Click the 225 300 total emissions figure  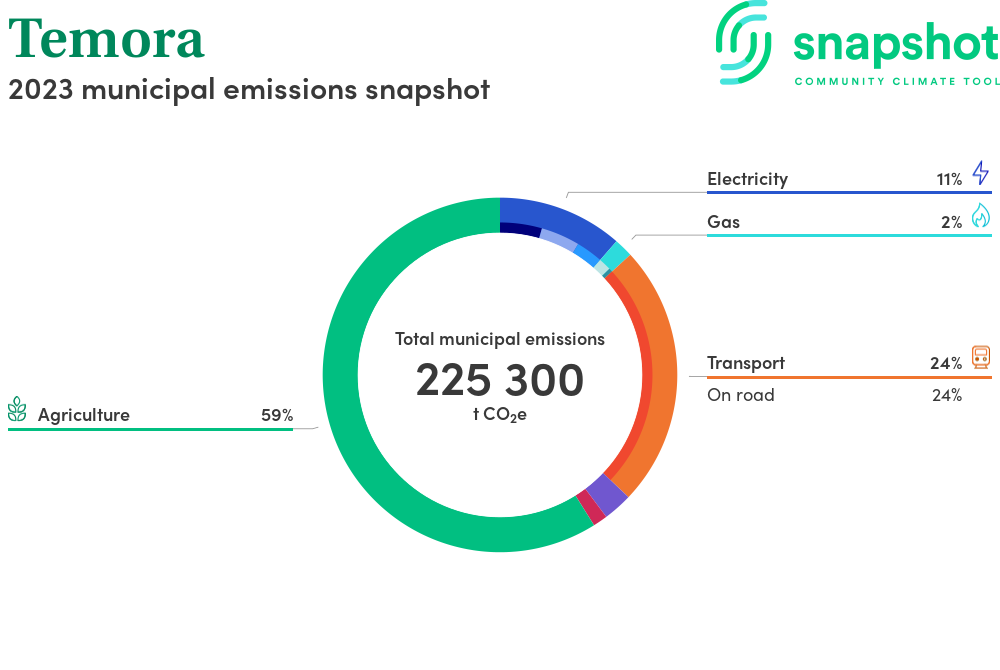(x=499, y=381)
